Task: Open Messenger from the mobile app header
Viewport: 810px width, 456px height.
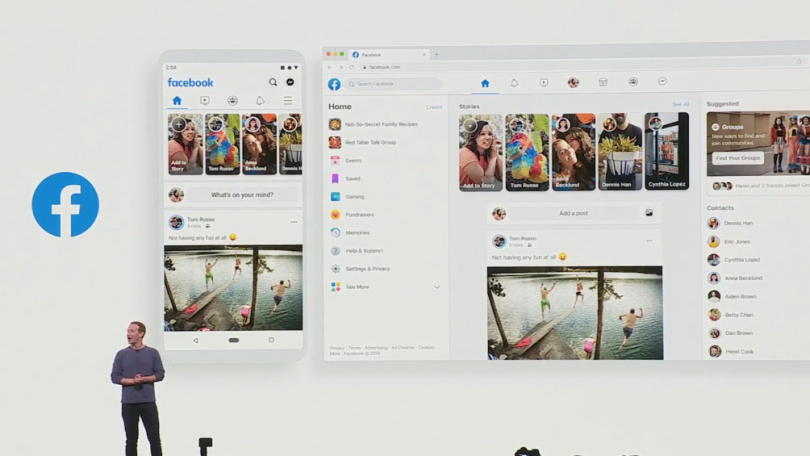Action: click(x=290, y=82)
